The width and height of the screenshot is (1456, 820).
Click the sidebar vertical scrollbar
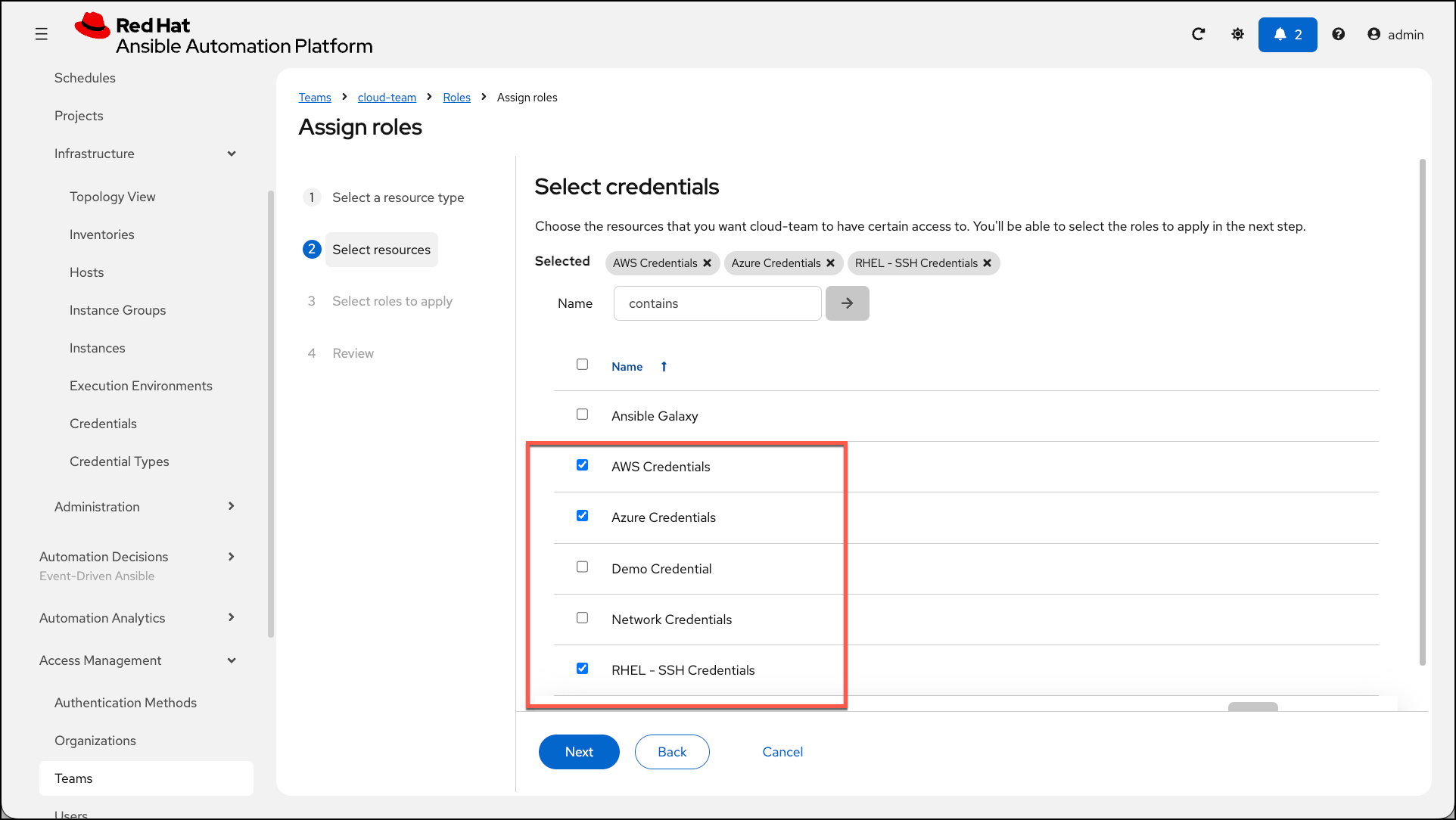(x=271, y=414)
